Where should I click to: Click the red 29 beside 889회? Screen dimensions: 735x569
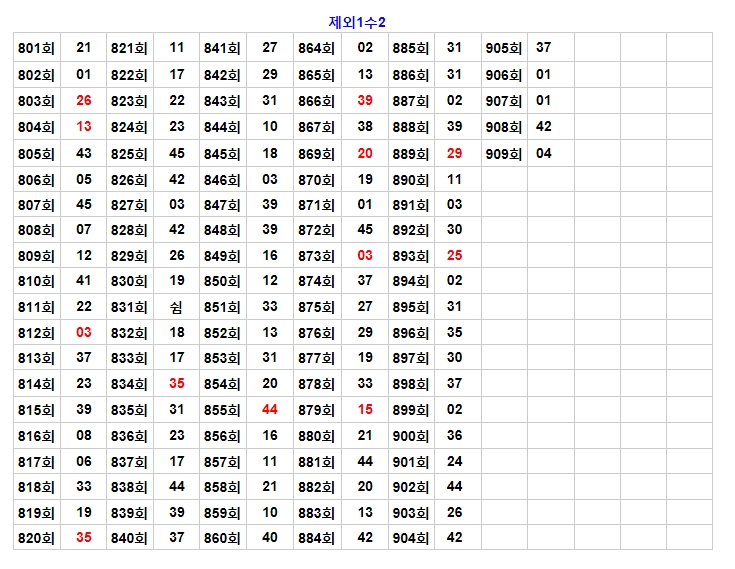pyautogui.click(x=455, y=154)
